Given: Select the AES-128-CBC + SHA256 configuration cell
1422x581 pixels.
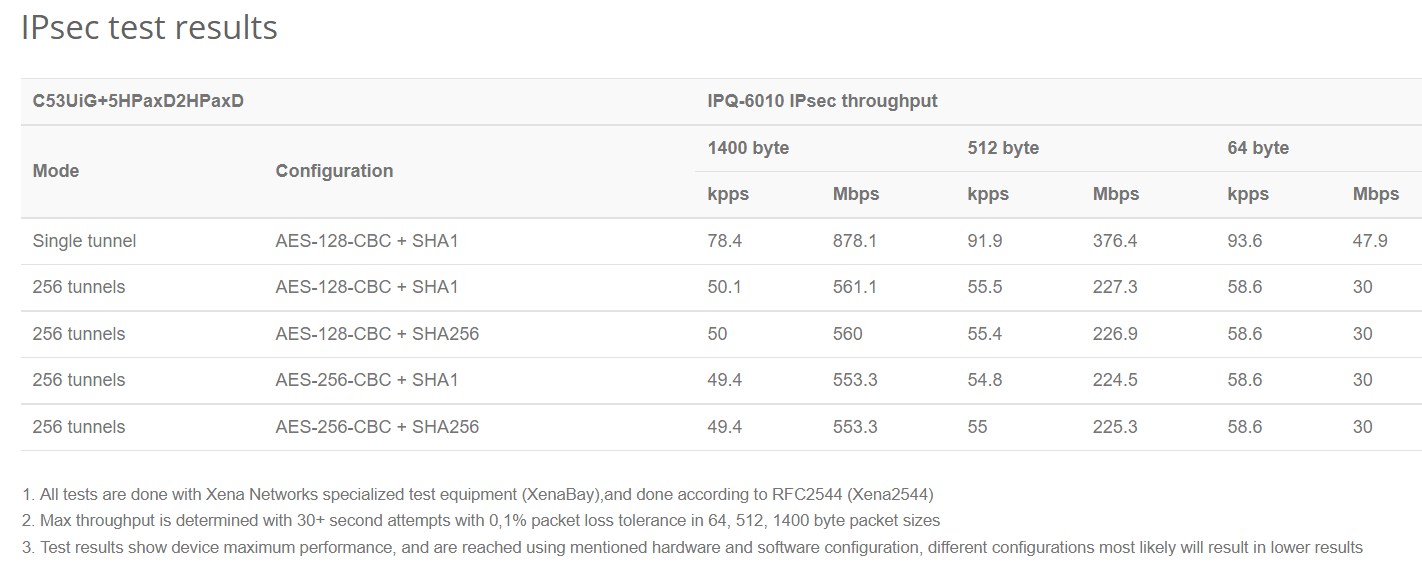Looking at the screenshot, I should click(377, 334).
